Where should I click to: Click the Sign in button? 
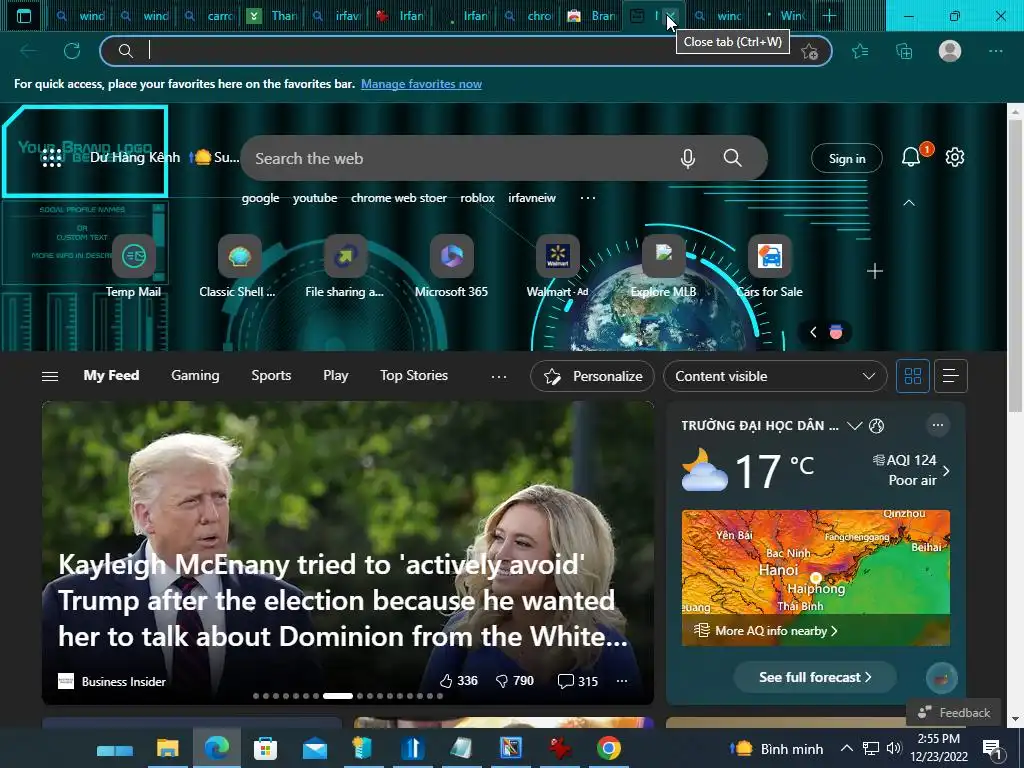(847, 158)
